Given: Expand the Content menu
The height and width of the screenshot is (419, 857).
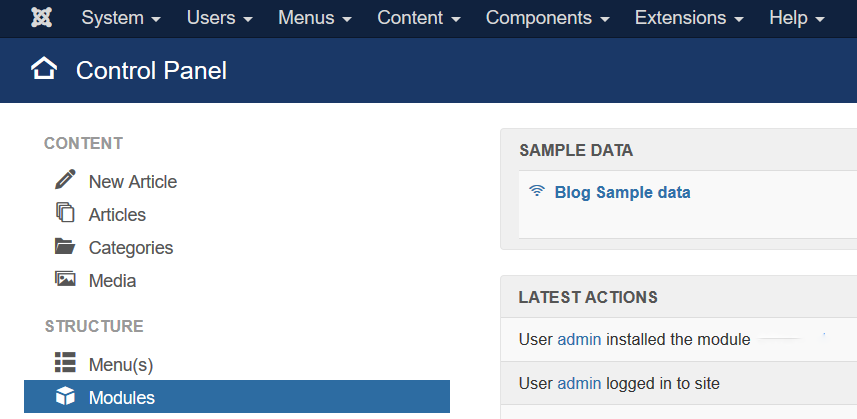Looking at the screenshot, I should (418, 18).
